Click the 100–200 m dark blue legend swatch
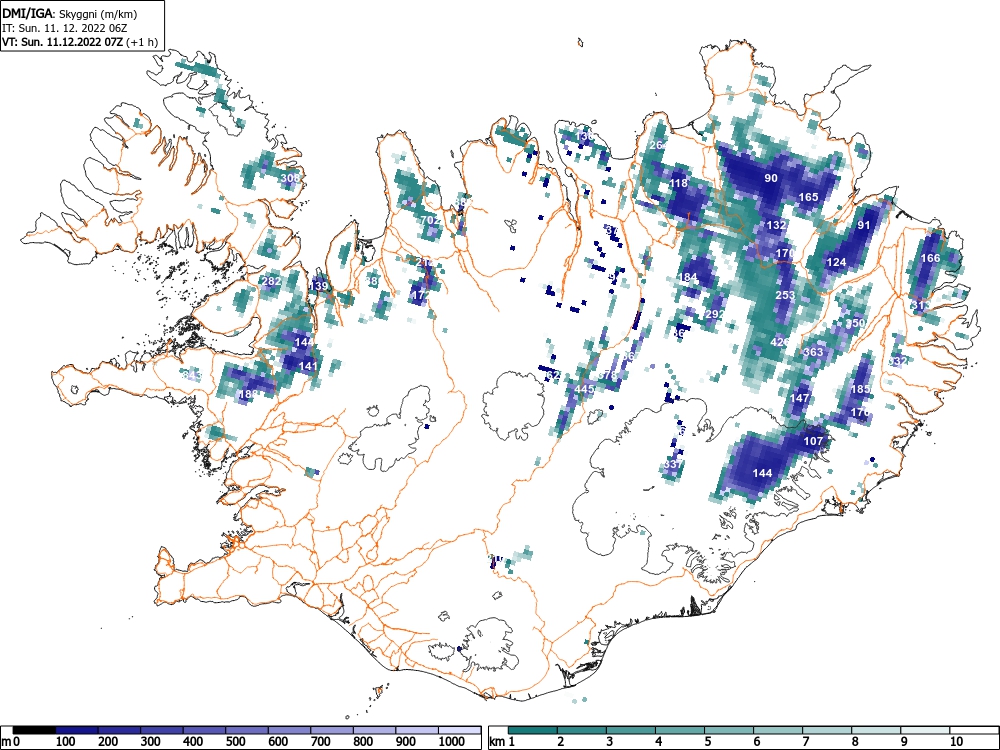 [x=77, y=730]
